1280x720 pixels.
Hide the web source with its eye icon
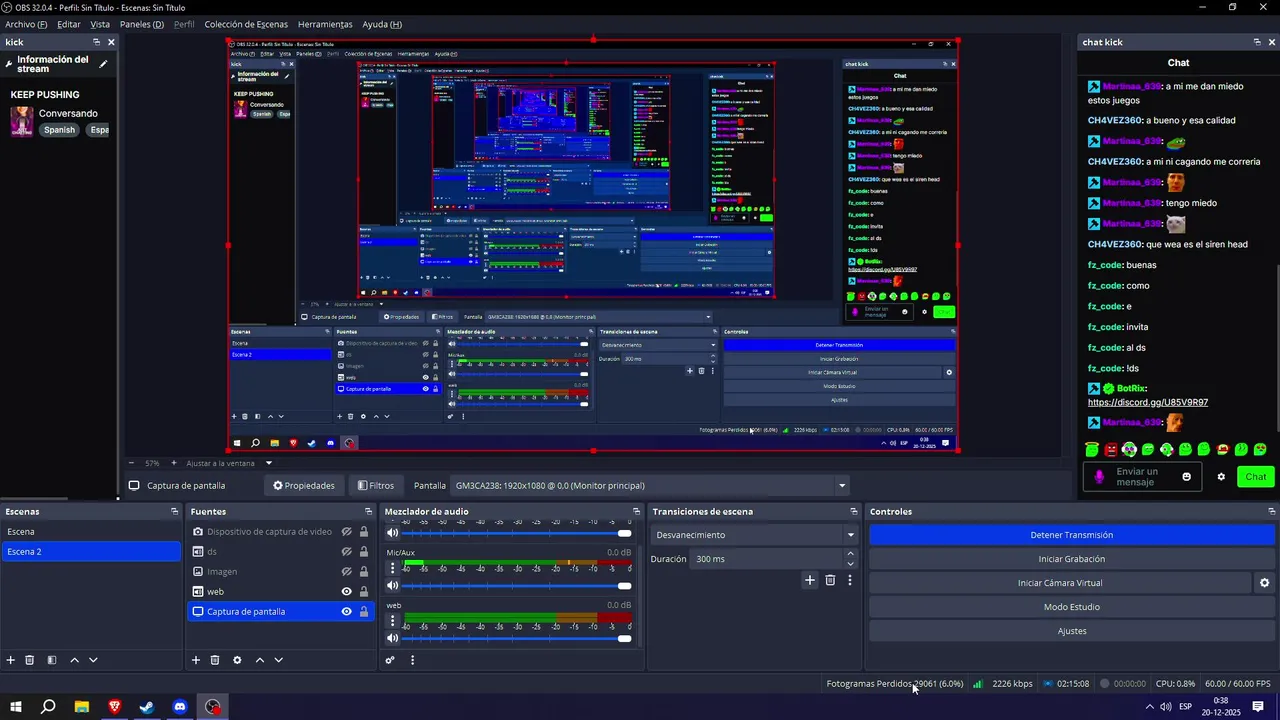point(347,592)
